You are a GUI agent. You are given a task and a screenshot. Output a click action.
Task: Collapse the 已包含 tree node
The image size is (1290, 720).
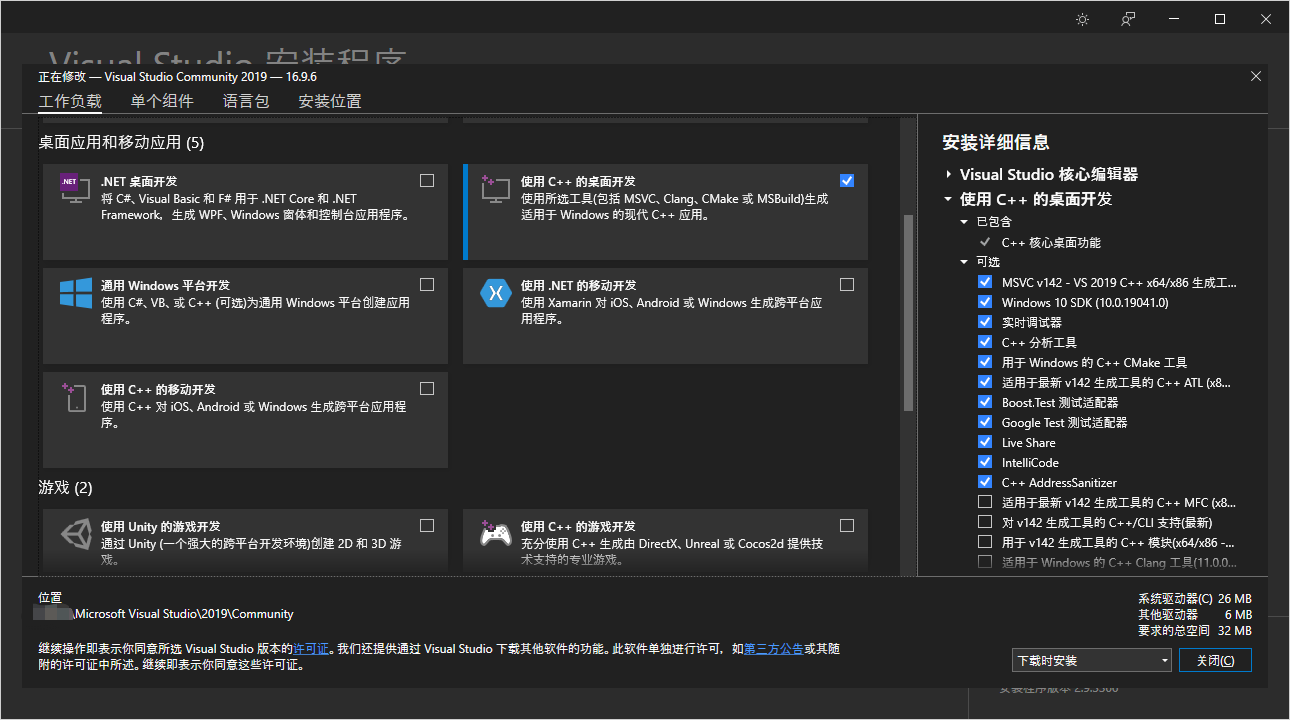964,222
